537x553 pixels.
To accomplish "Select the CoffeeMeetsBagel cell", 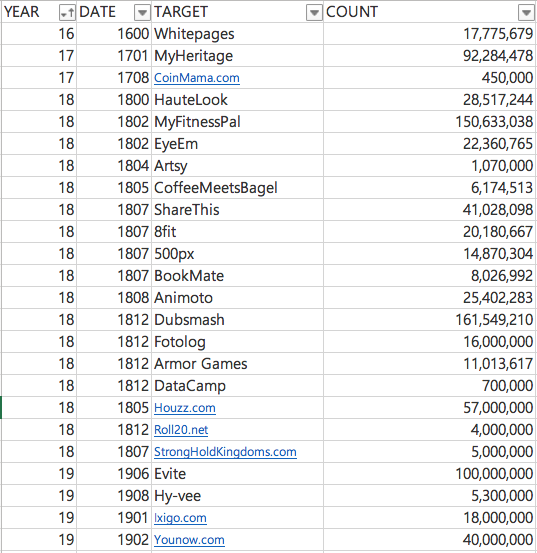I will click(x=238, y=188).
